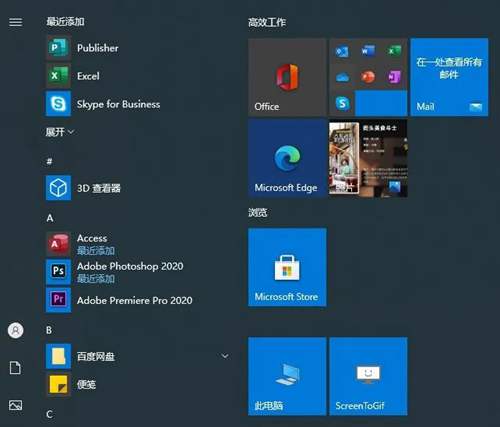Launch Adobe Photoshop 2020 icon
This screenshot has width=500, height=427.
pos(58,272)
